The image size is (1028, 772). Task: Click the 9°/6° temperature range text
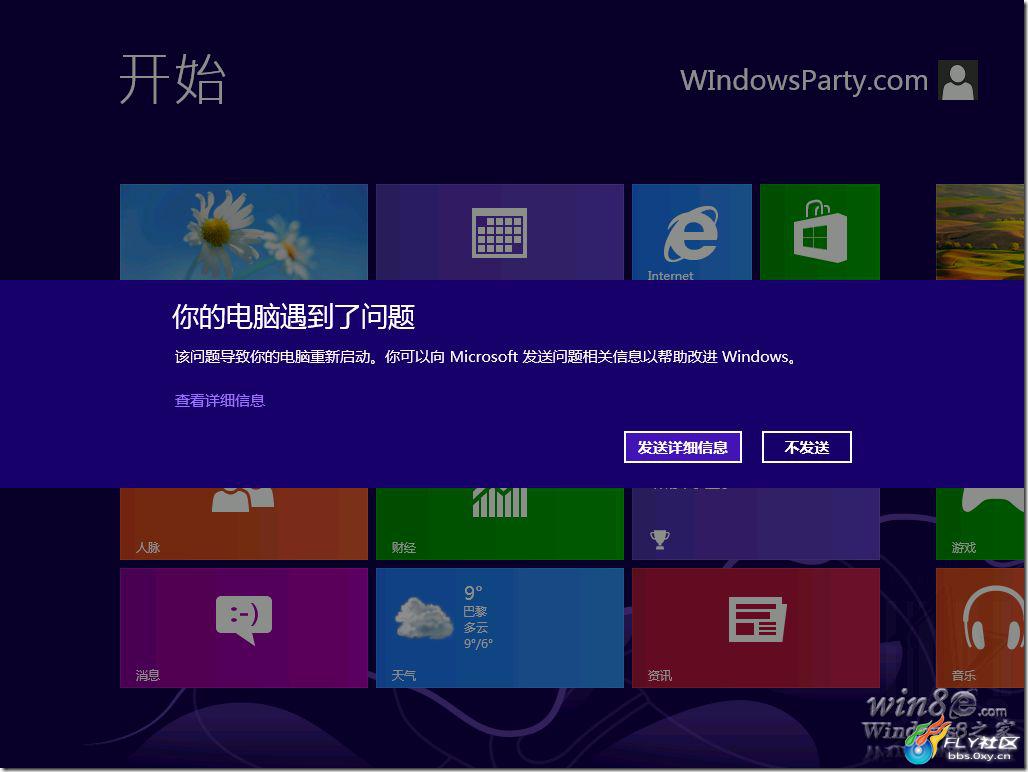click(478, 644)
